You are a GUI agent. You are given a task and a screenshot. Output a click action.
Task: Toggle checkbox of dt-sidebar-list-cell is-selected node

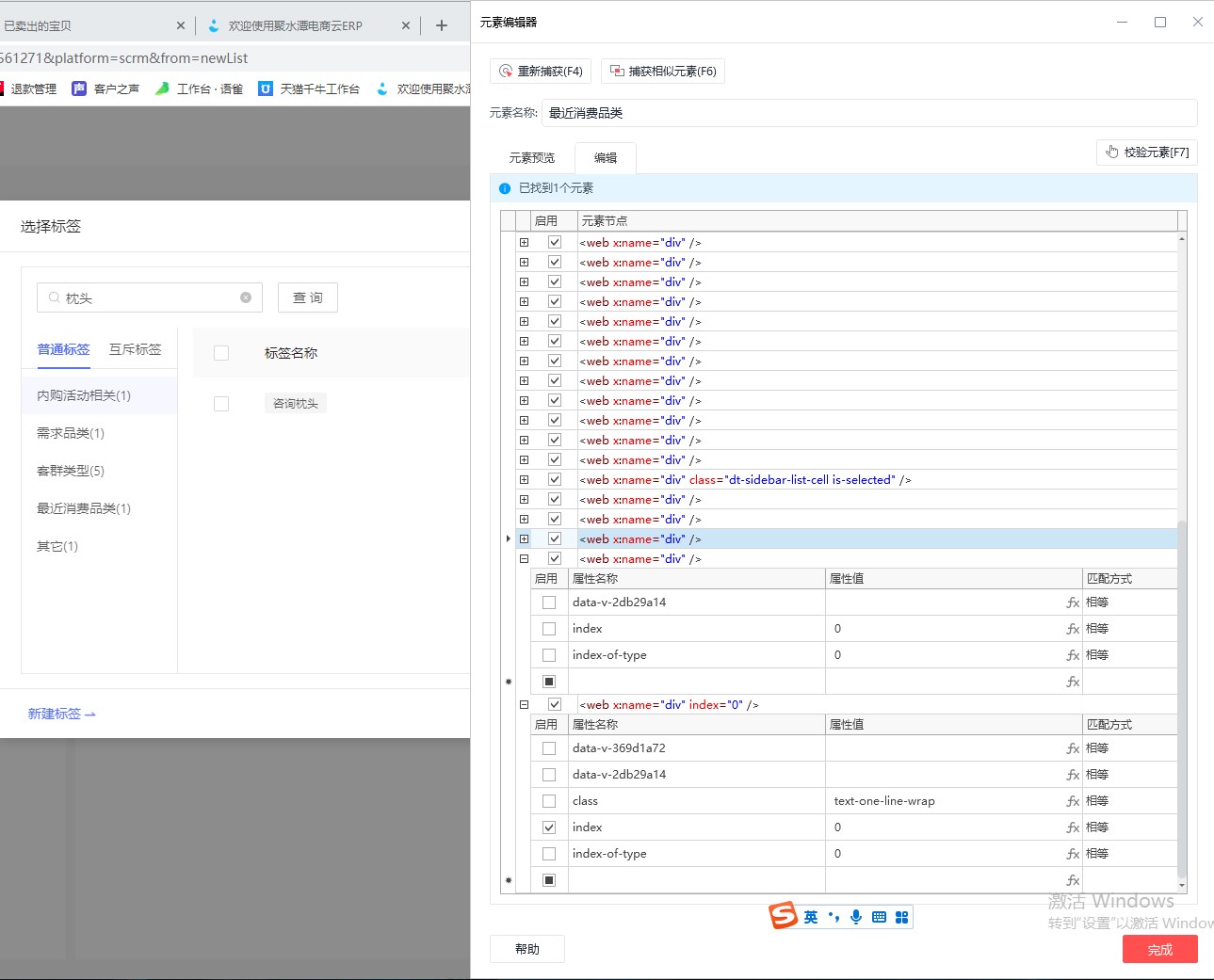click(555, 479)
